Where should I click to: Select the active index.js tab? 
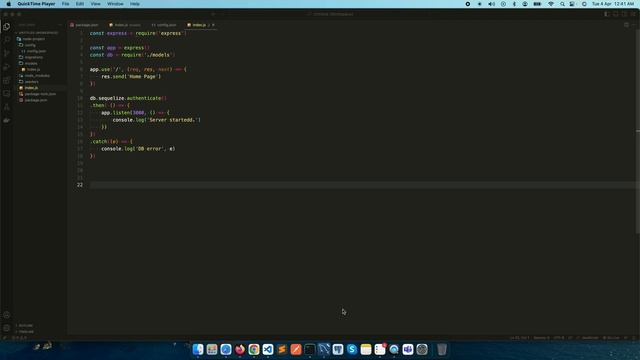199,25
